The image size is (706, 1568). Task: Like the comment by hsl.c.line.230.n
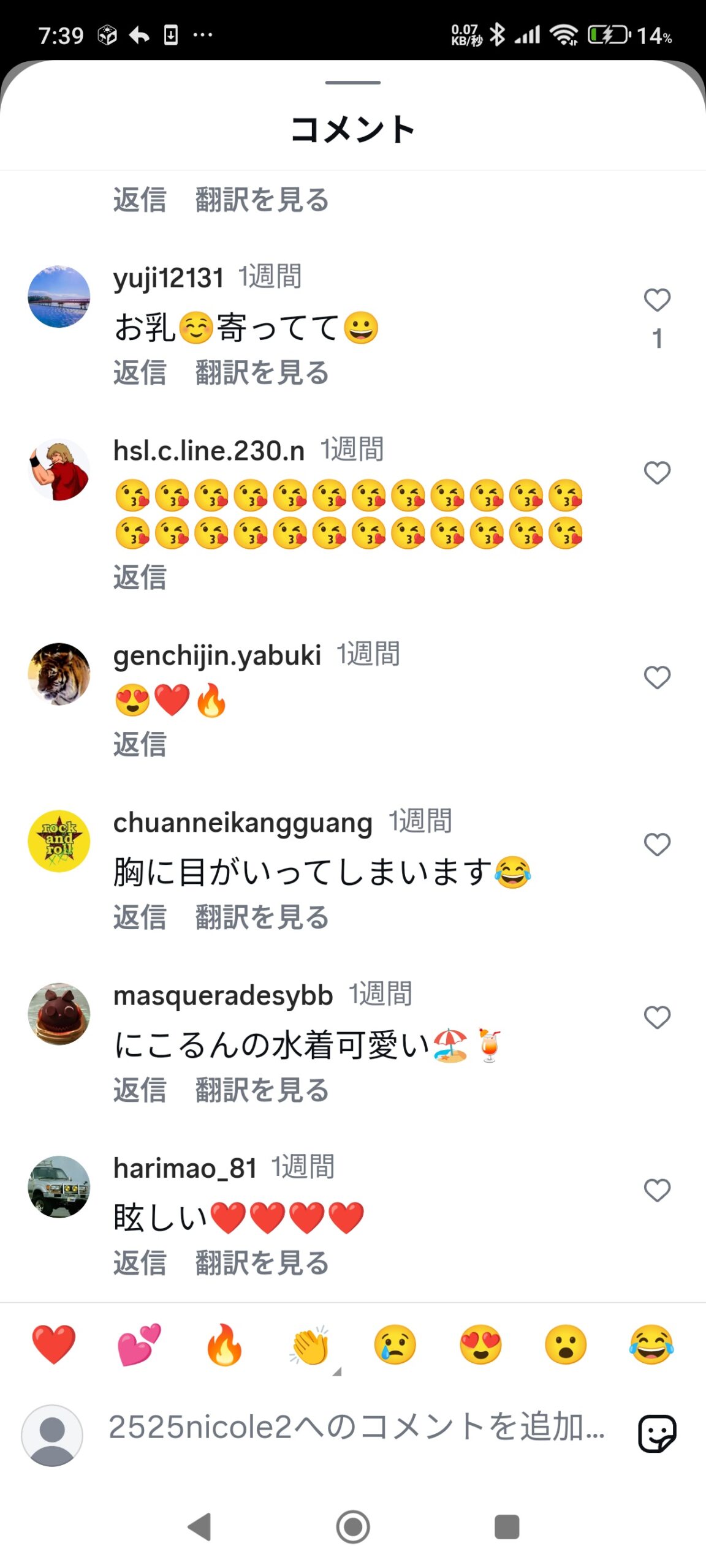(657, 473)
